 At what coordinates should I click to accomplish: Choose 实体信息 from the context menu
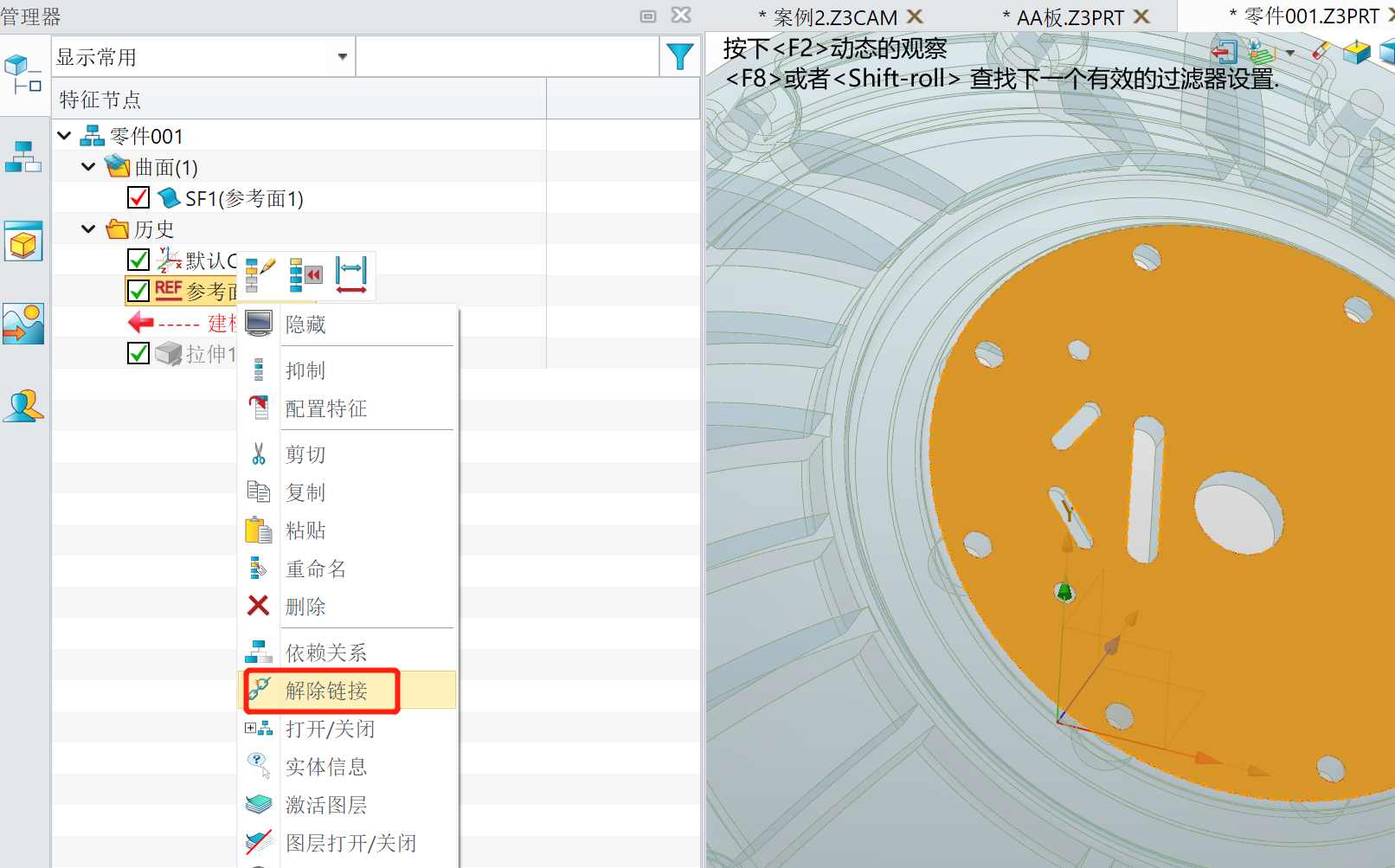[x=347, y=767]
